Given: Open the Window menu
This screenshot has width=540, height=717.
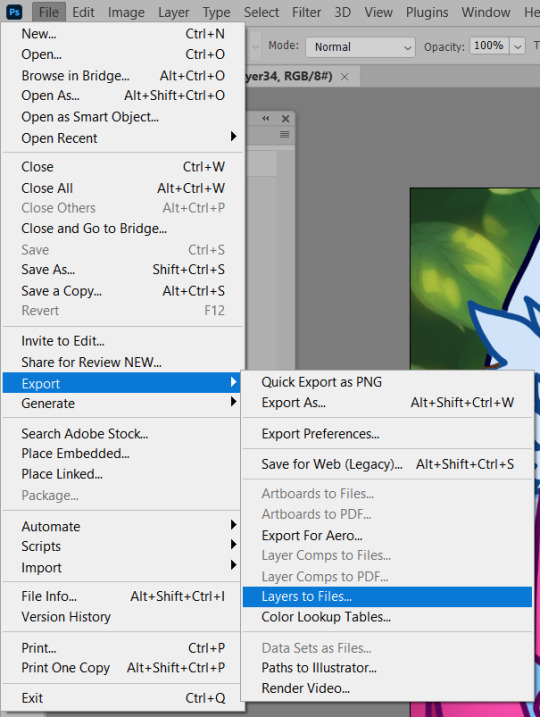Looking at the screenshot, I should click(486, 12).
